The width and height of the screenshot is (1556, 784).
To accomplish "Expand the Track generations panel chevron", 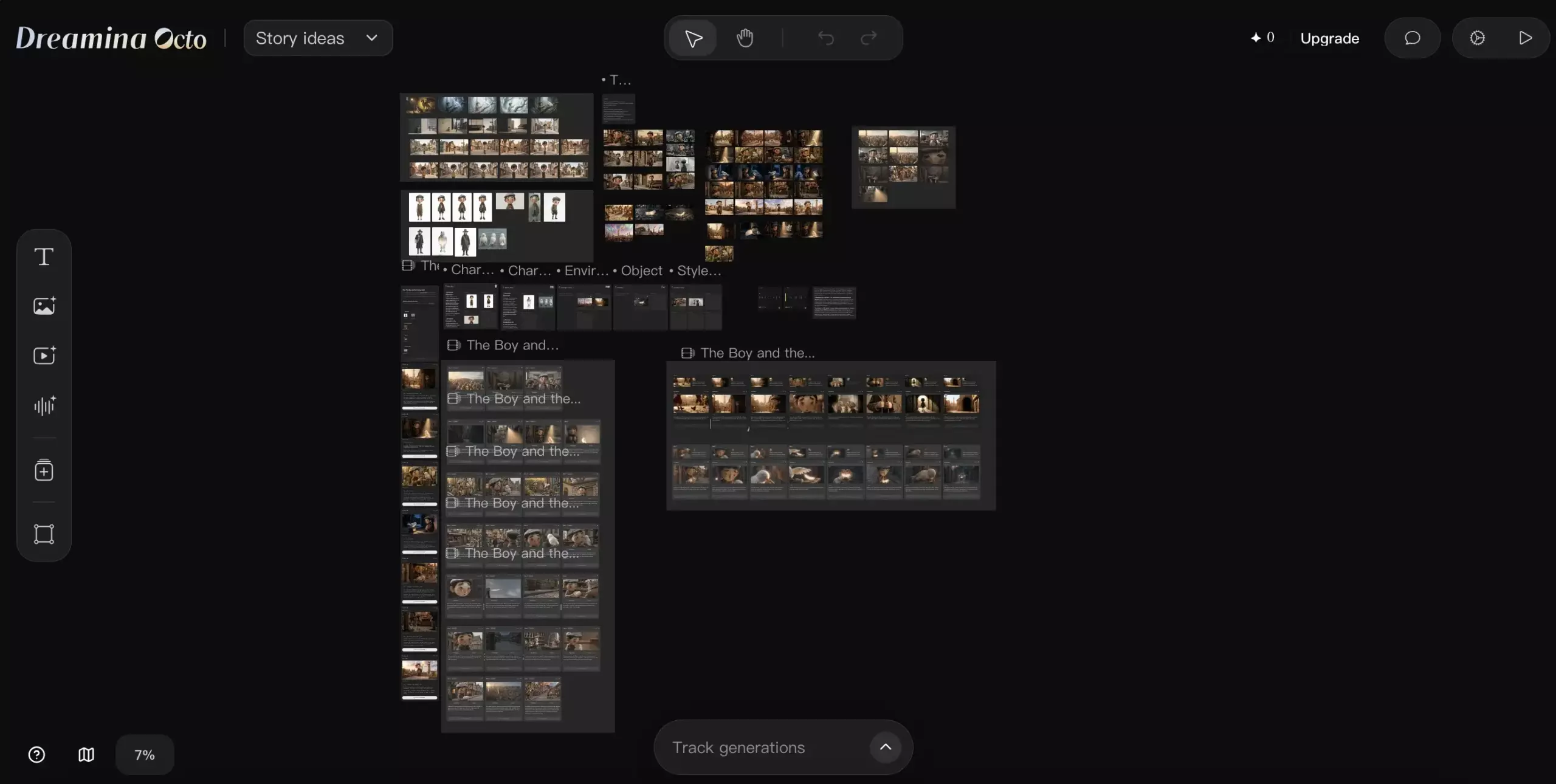I will [886, 747].
